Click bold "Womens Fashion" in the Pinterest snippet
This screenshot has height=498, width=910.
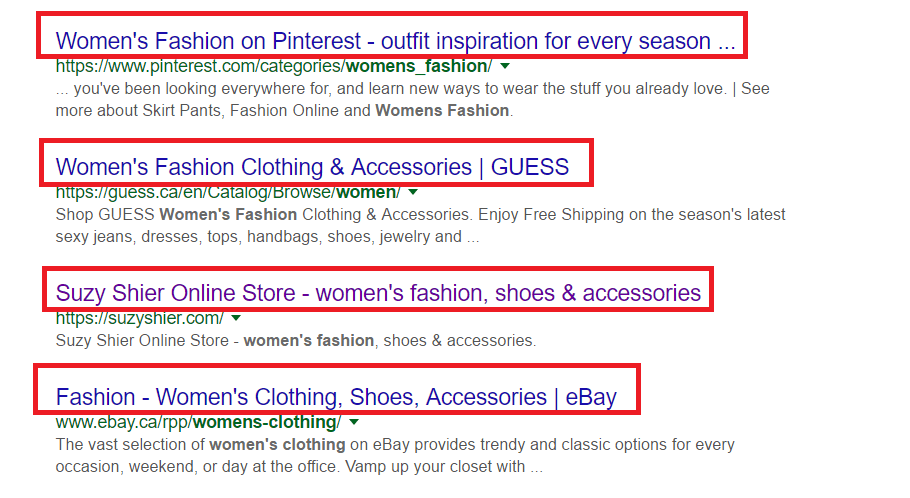click(x=441, y=110)
